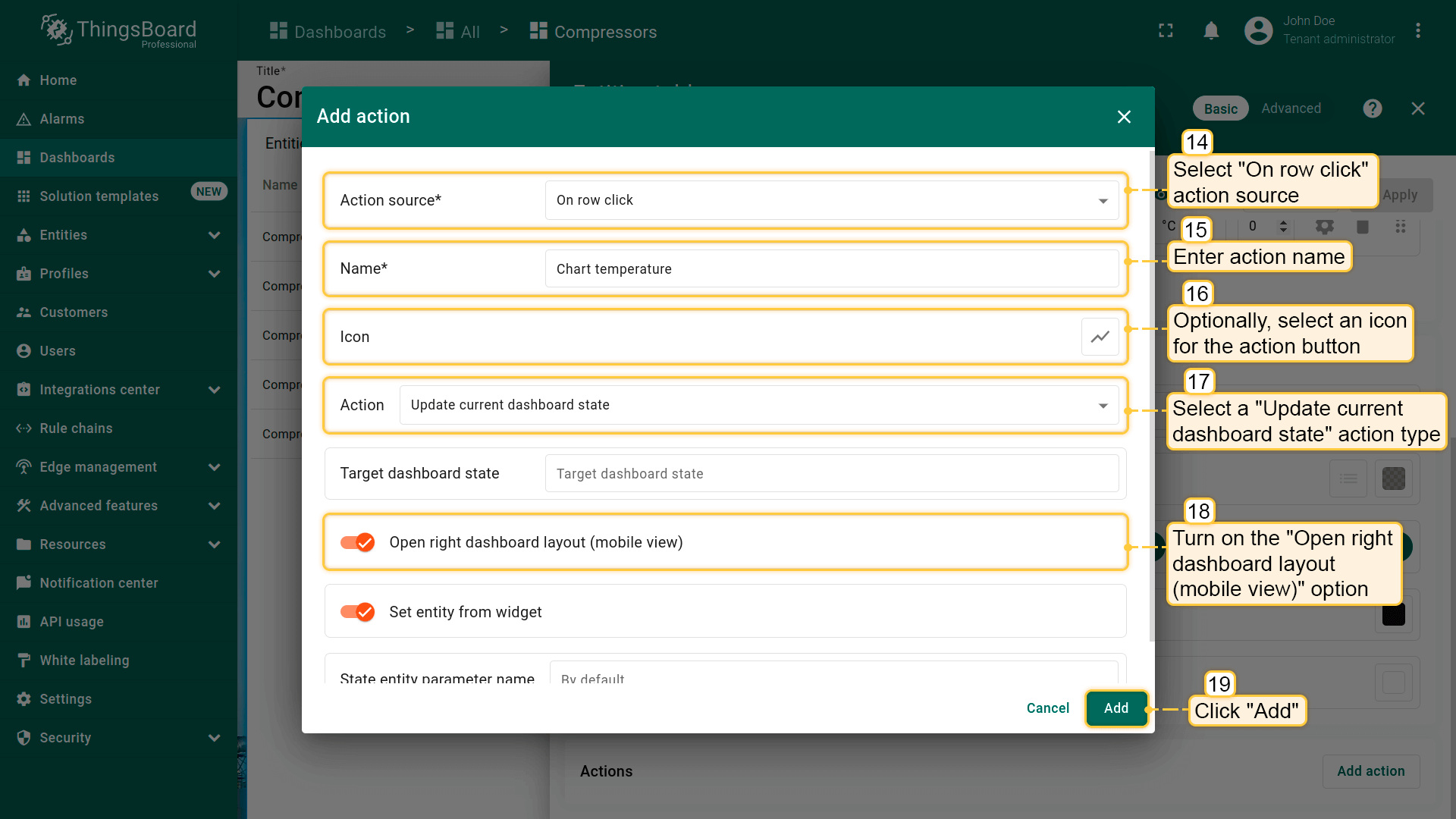This screenshot has width=1456, height=819.
Task: Go to Alarms in sidebar
Action: (62, 119)
